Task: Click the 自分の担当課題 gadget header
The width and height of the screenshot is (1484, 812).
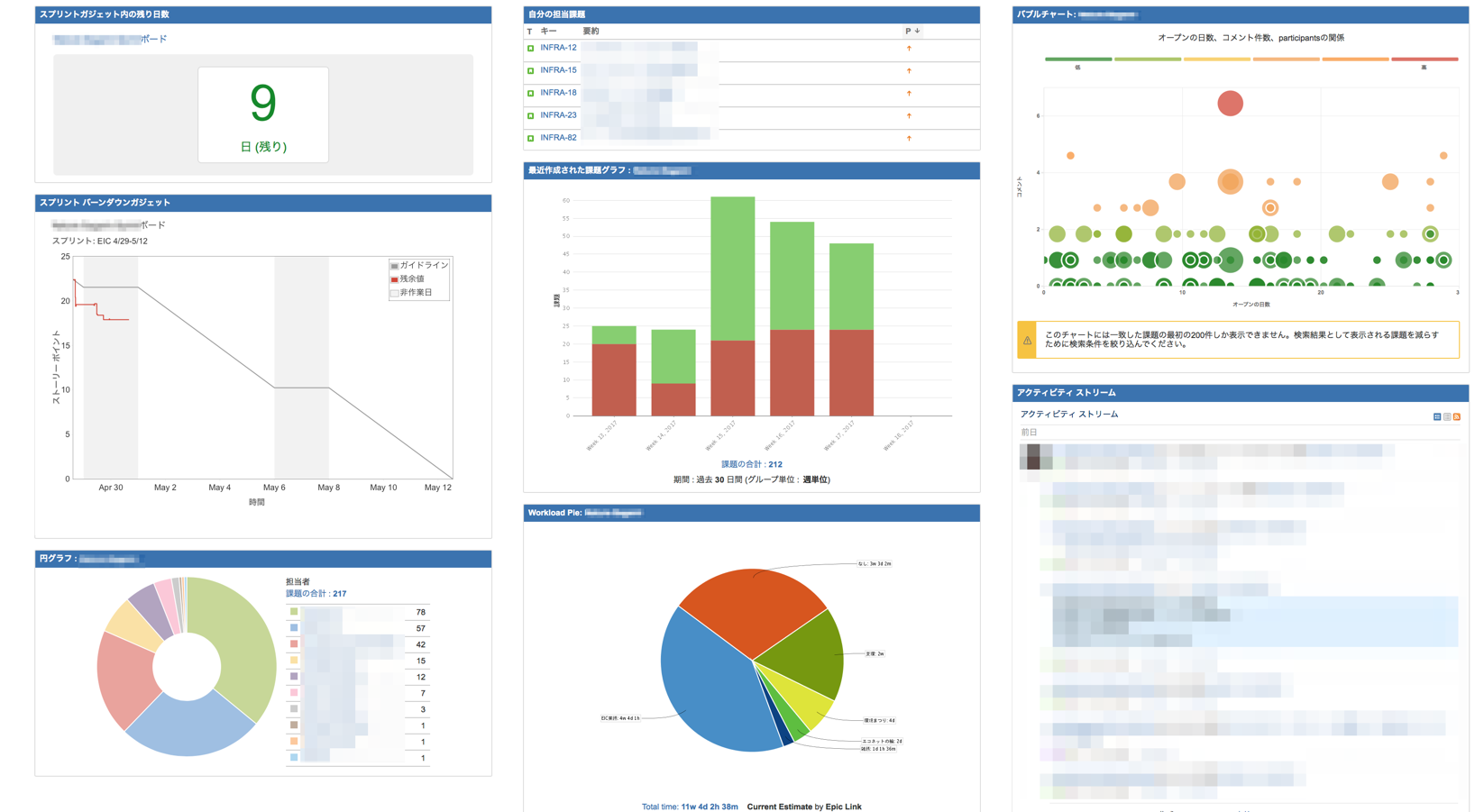Action: pyautogui.click(x=752, y=14)
